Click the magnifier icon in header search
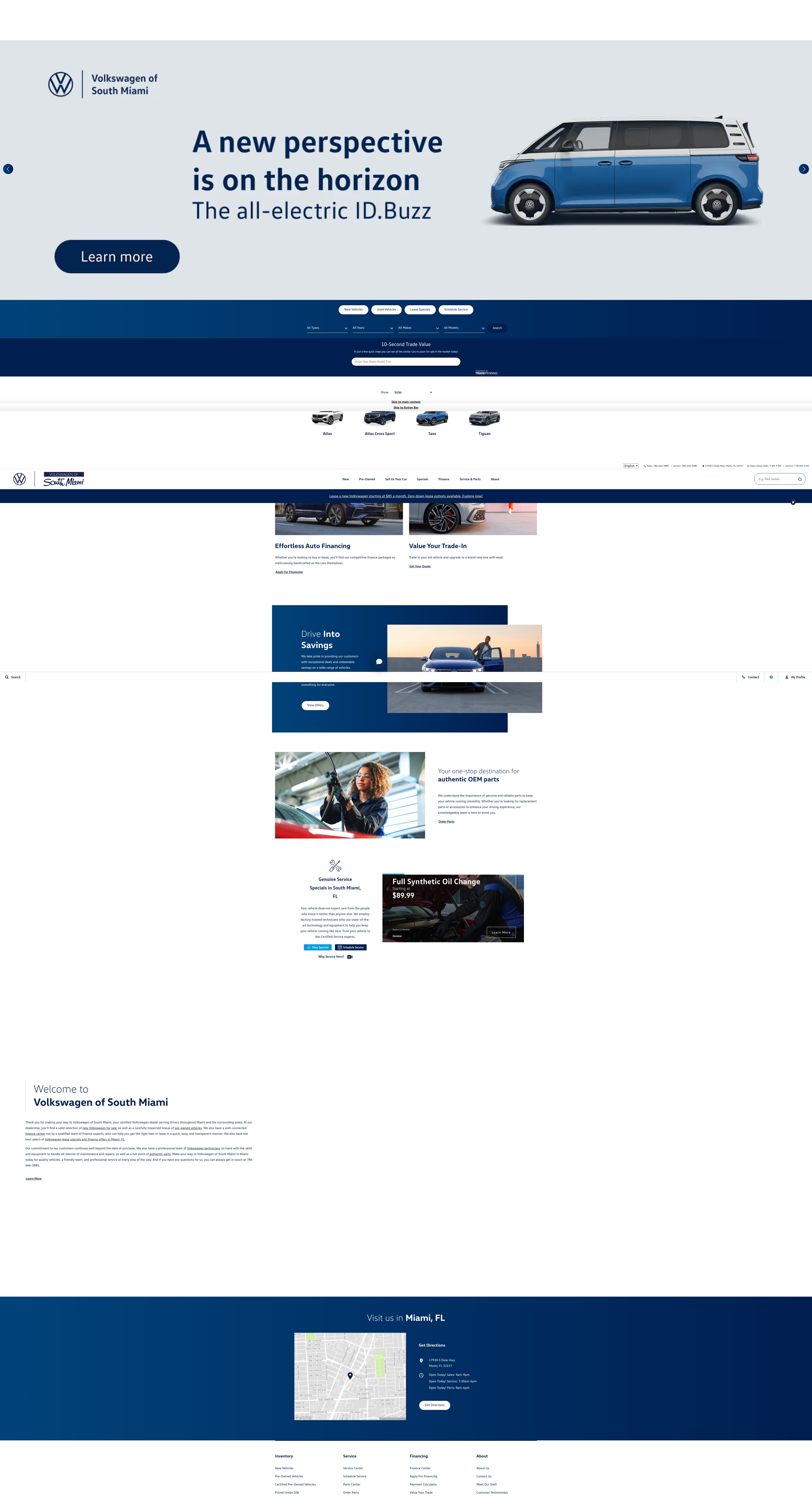The image size is (812, 1506). (x=800, y=479)
